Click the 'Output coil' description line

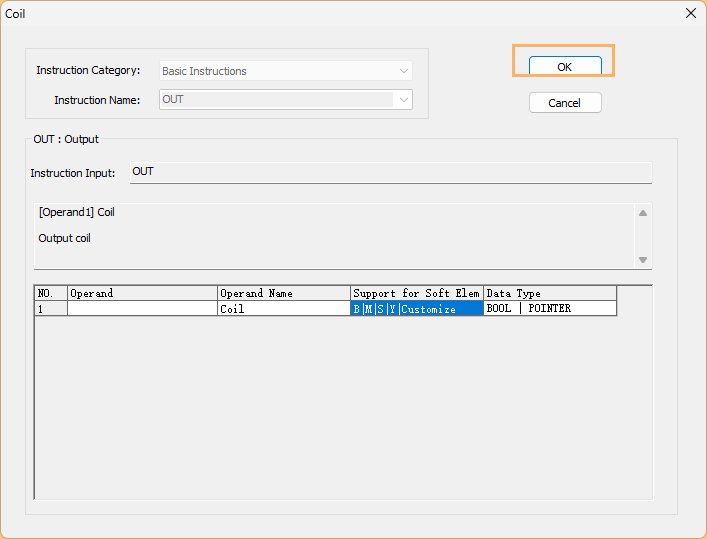(64, 238)
